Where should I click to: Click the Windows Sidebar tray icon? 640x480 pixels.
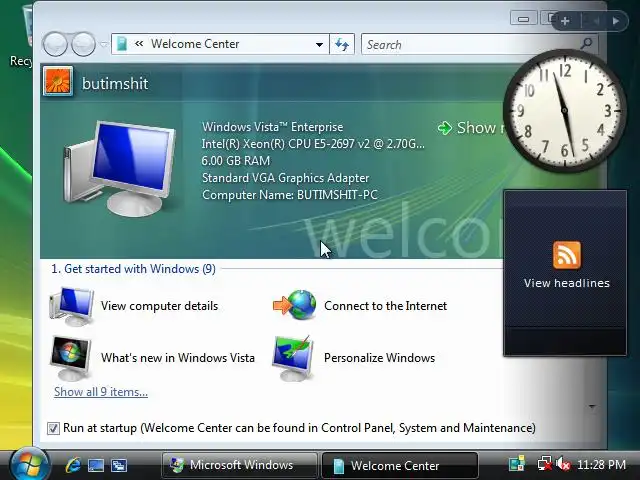517,464
